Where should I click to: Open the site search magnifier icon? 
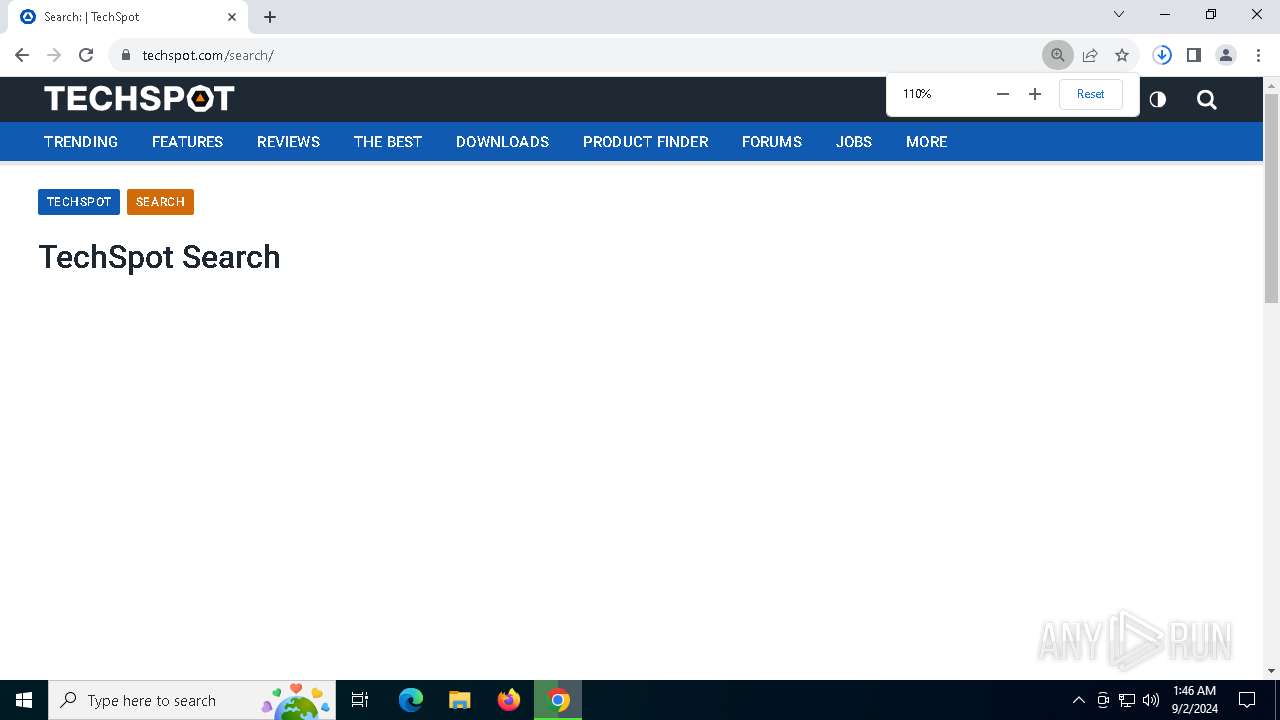pos(1207,99)
